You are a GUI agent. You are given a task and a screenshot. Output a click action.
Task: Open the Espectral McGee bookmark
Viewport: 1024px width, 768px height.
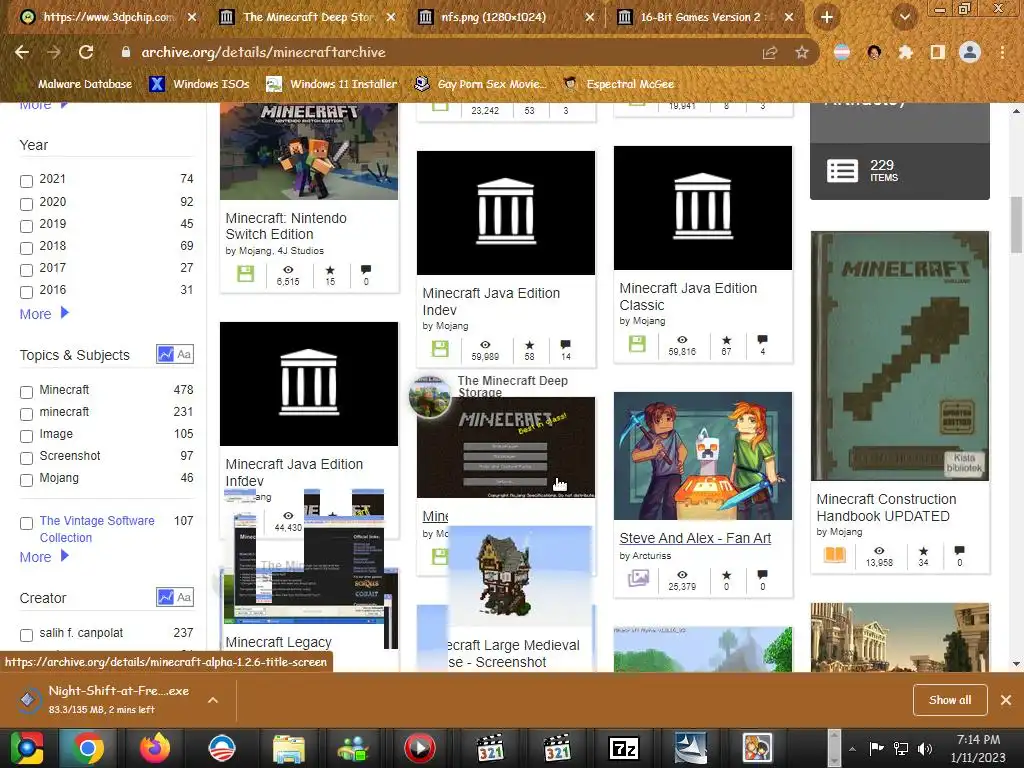point(619,84)
